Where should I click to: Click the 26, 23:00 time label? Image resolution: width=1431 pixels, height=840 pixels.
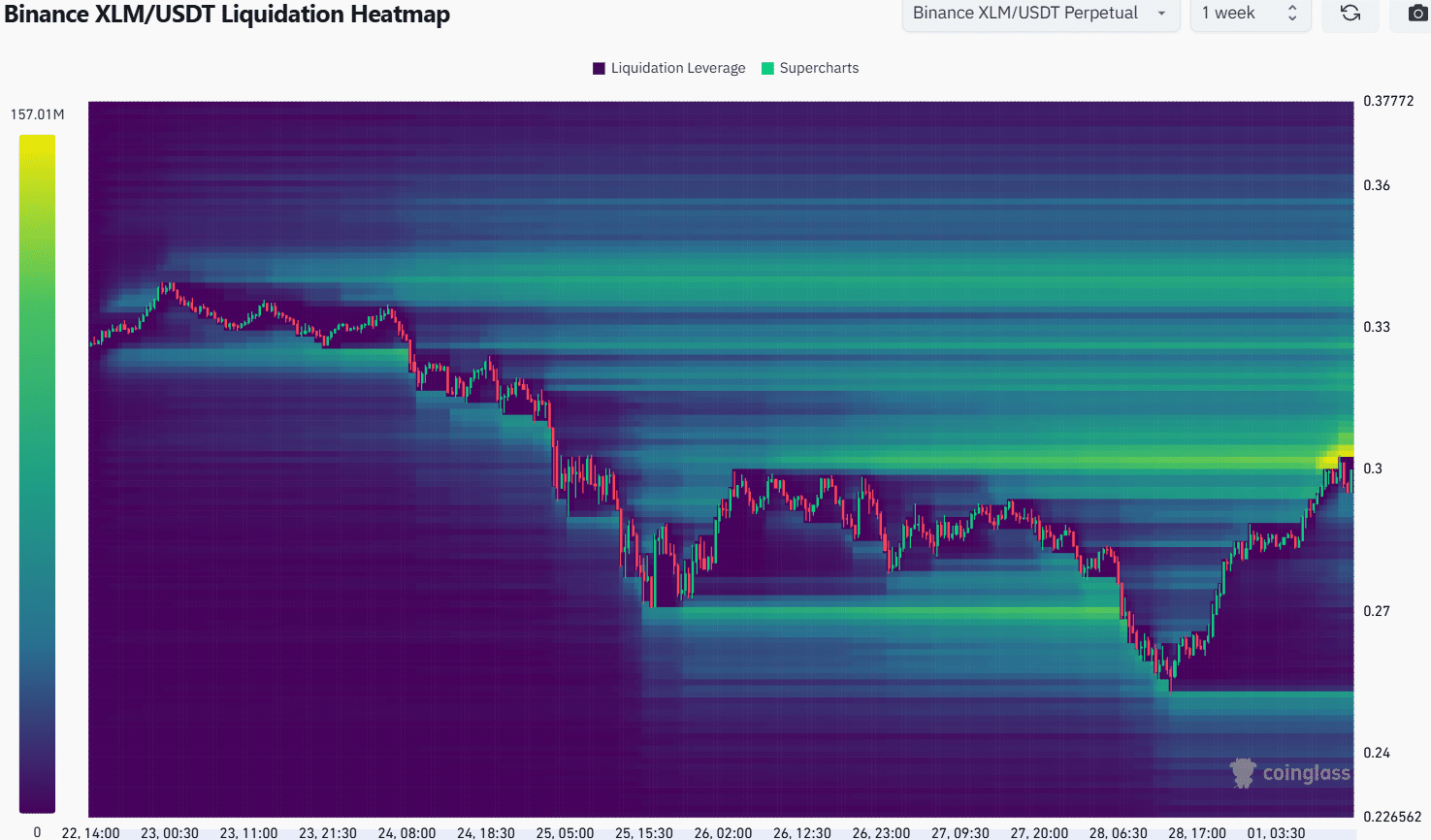(881, 832)
